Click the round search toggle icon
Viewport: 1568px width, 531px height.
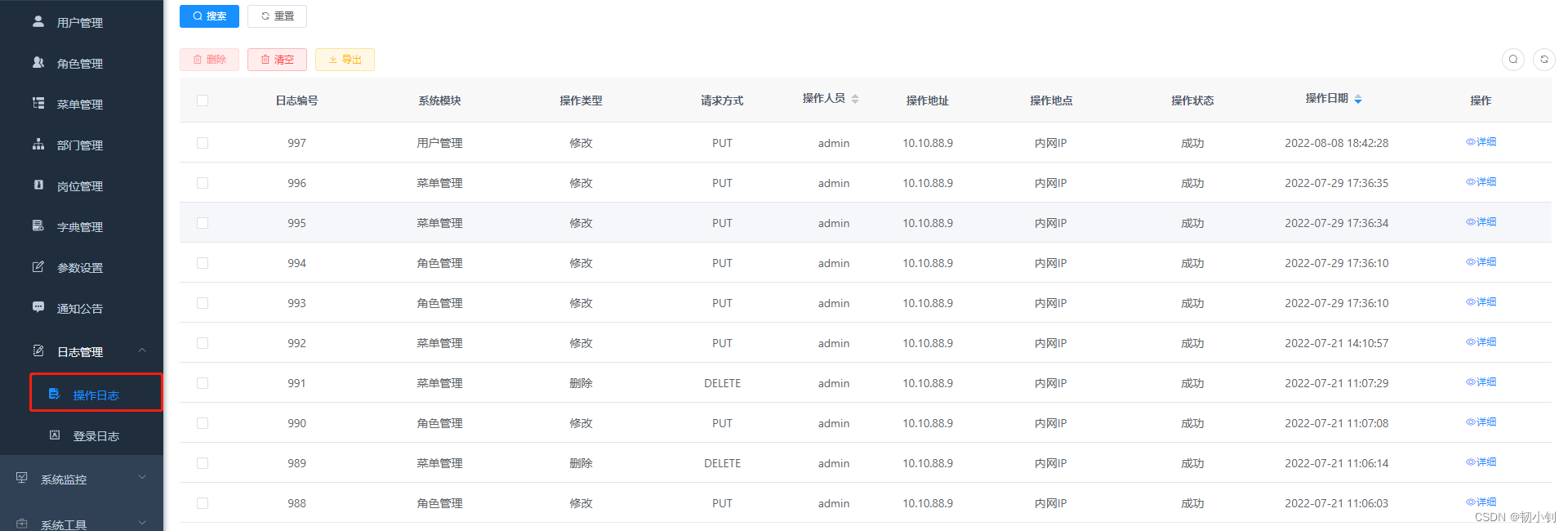click(1513, 60)
